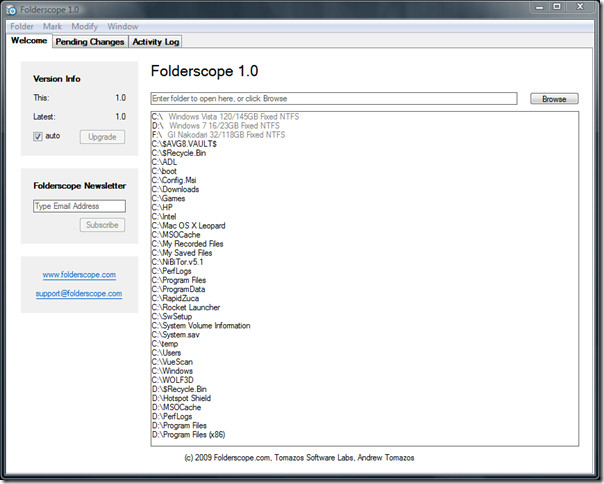This screenshot has height=484, width=604.
Task: Select the D:\ Windows 7 drive entry
Action: (216, 126)
